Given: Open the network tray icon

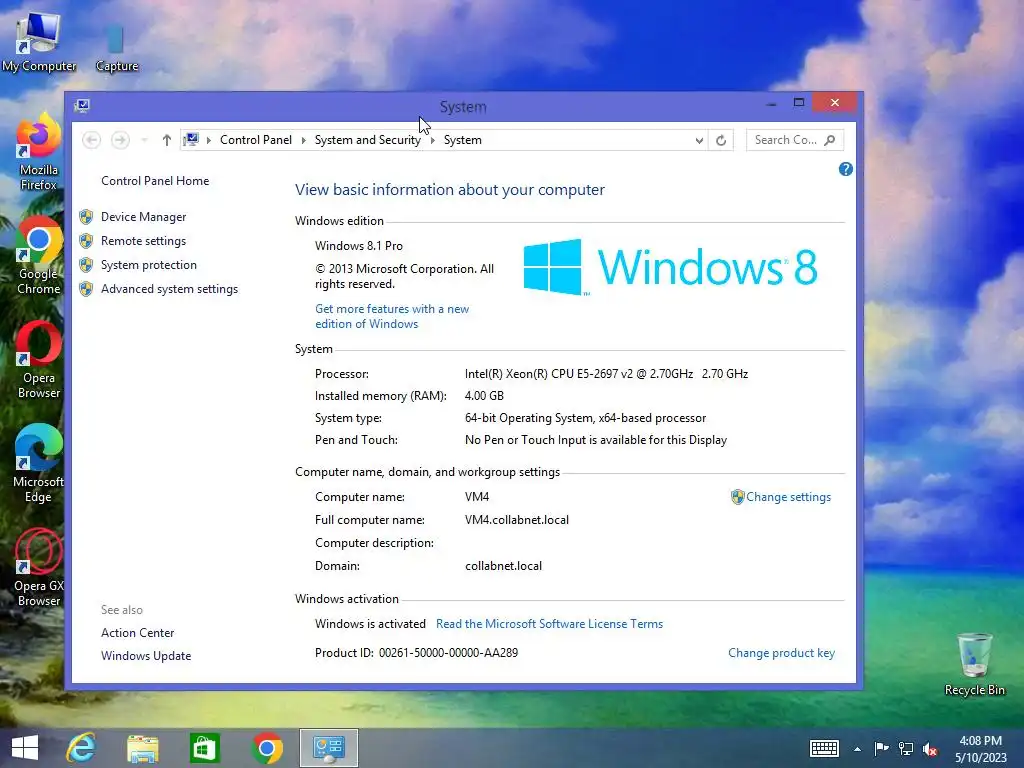Looking at the screenshot, I should [x=906, y=748].
